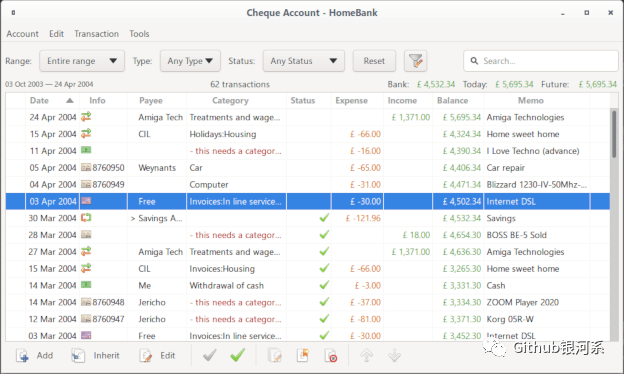This screenshot has width=624, height=374.
Task: Expand the Range 'Entire range' dropdown
Action: tap(82, 61)
